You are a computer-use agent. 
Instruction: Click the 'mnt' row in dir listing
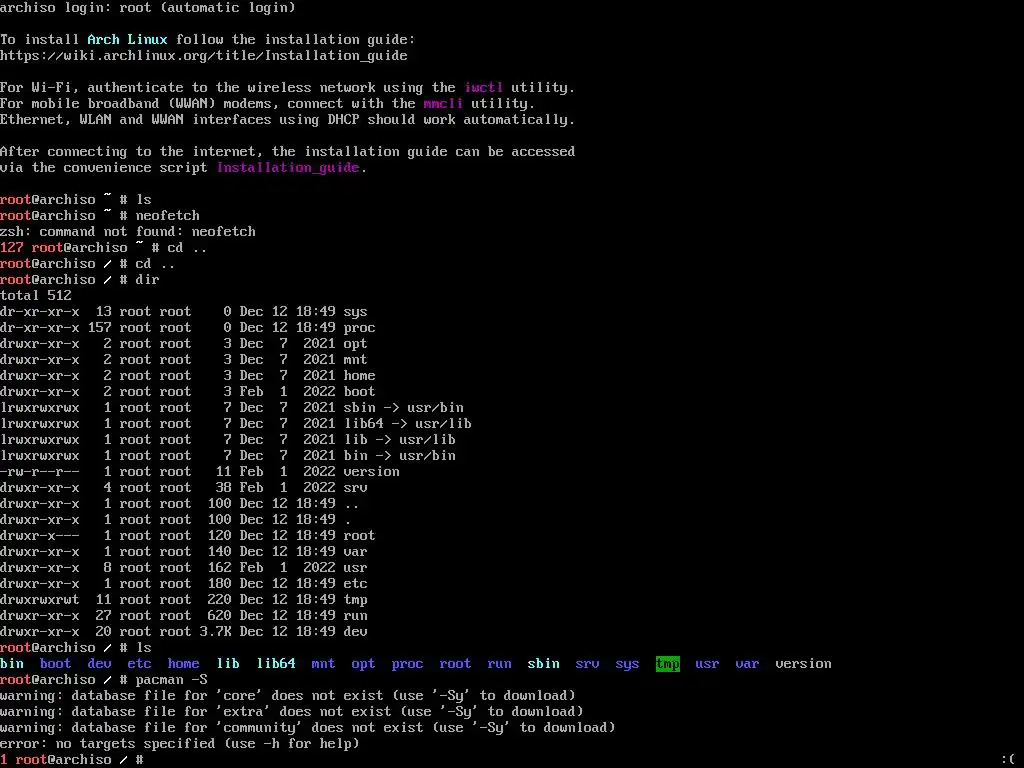coord(184,359)
